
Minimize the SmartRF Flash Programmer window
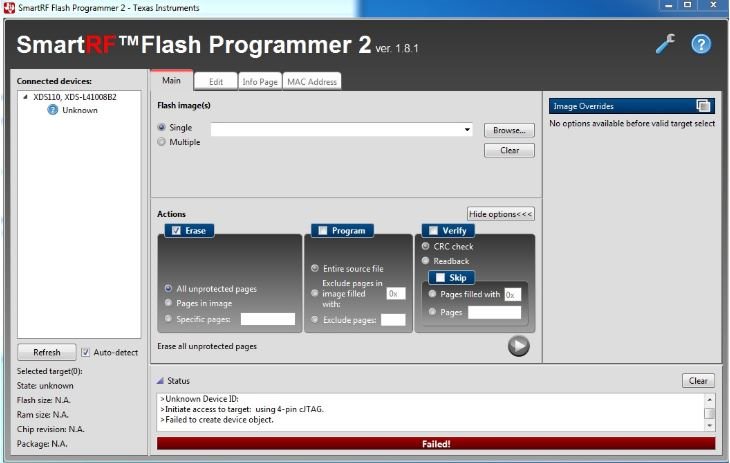tap(669, 5)
